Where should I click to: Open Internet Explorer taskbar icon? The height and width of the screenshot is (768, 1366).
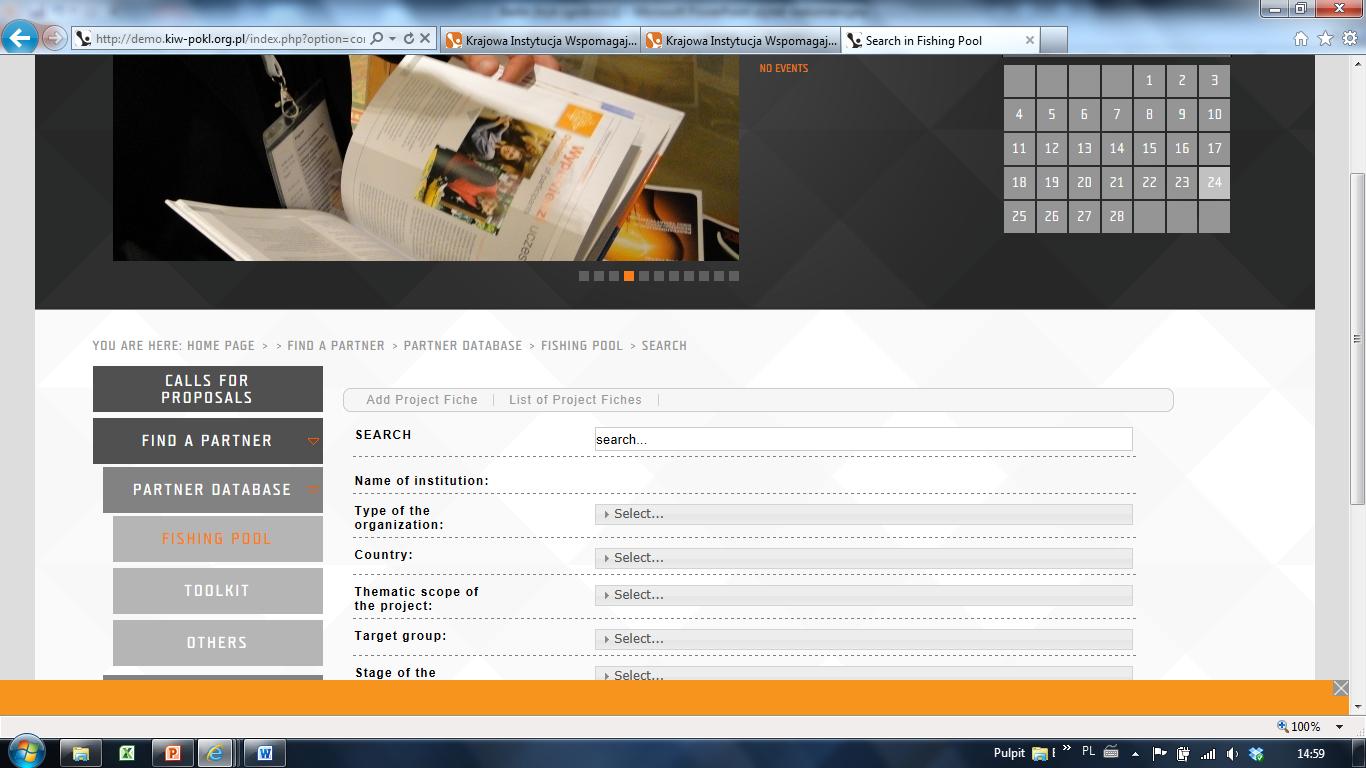pyautogui.click(x=215, y=753)
